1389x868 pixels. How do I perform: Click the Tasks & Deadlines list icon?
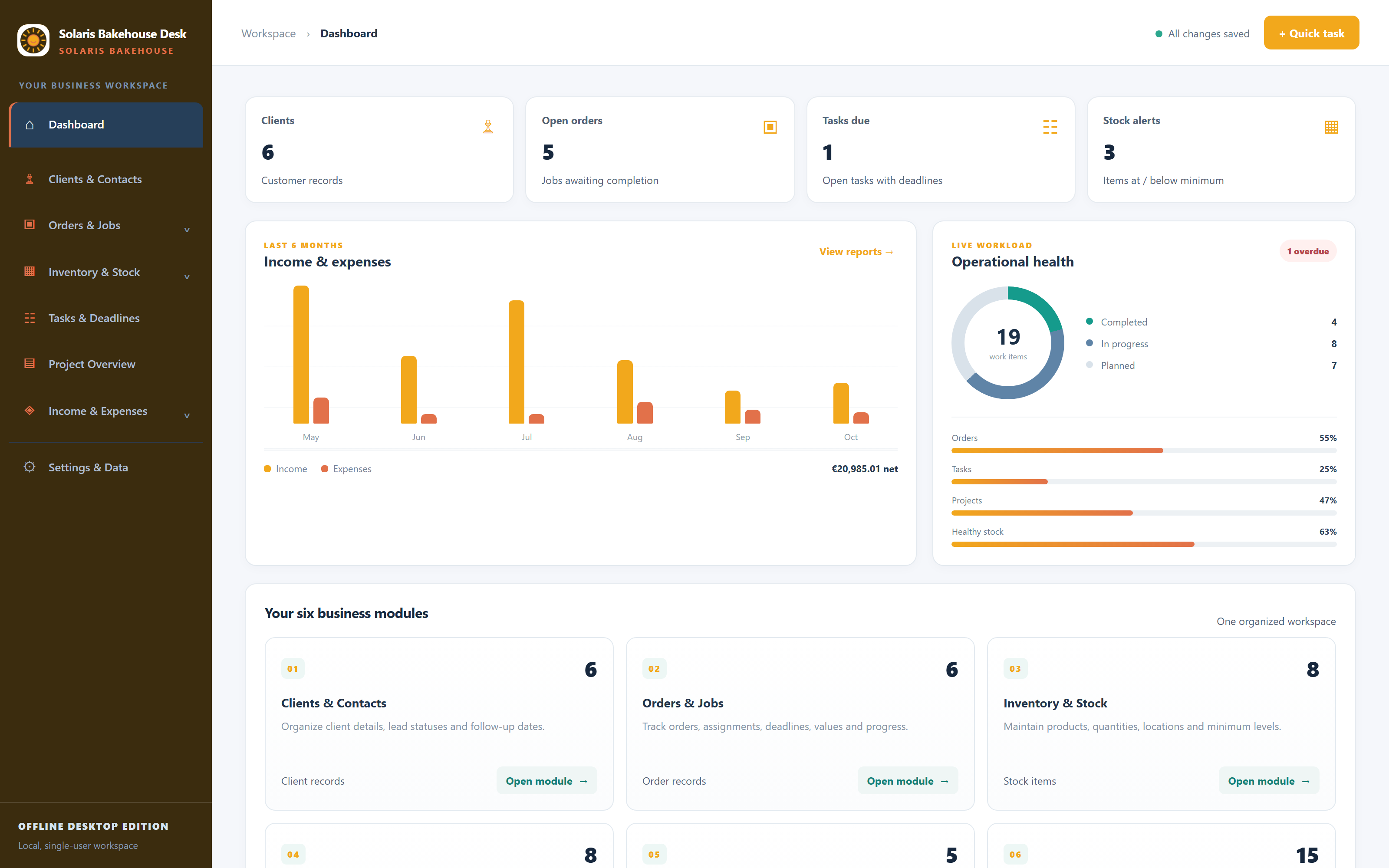point(30,318)
